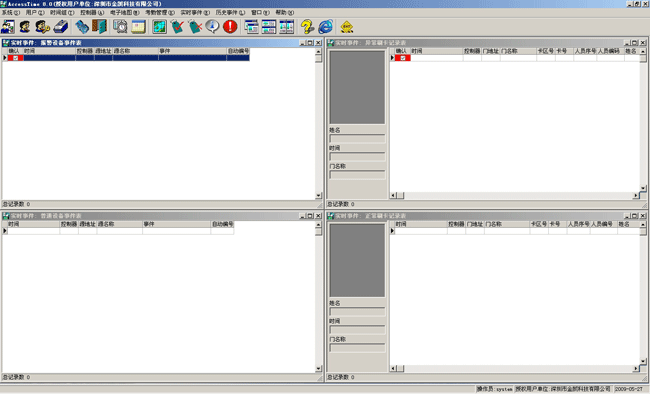Screen dimensions: 650x394
Task: Toggle 确认 checkbox in 报警设备事件表 row
Action: pyautogui.click(x=16, y=58)
